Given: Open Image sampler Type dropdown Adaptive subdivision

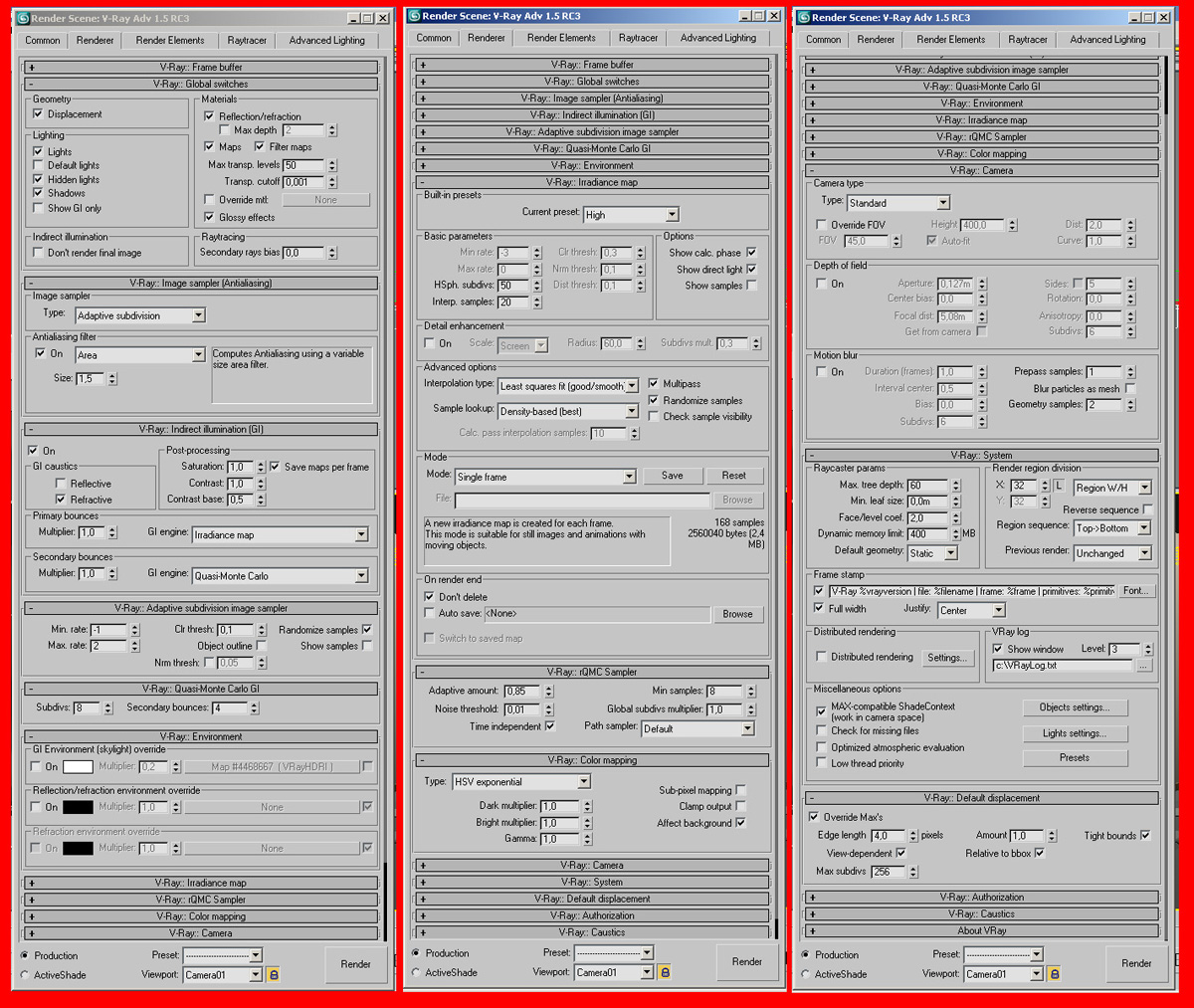Looking at the screenshot, I should pyautogui.click(x=140, y=315).
